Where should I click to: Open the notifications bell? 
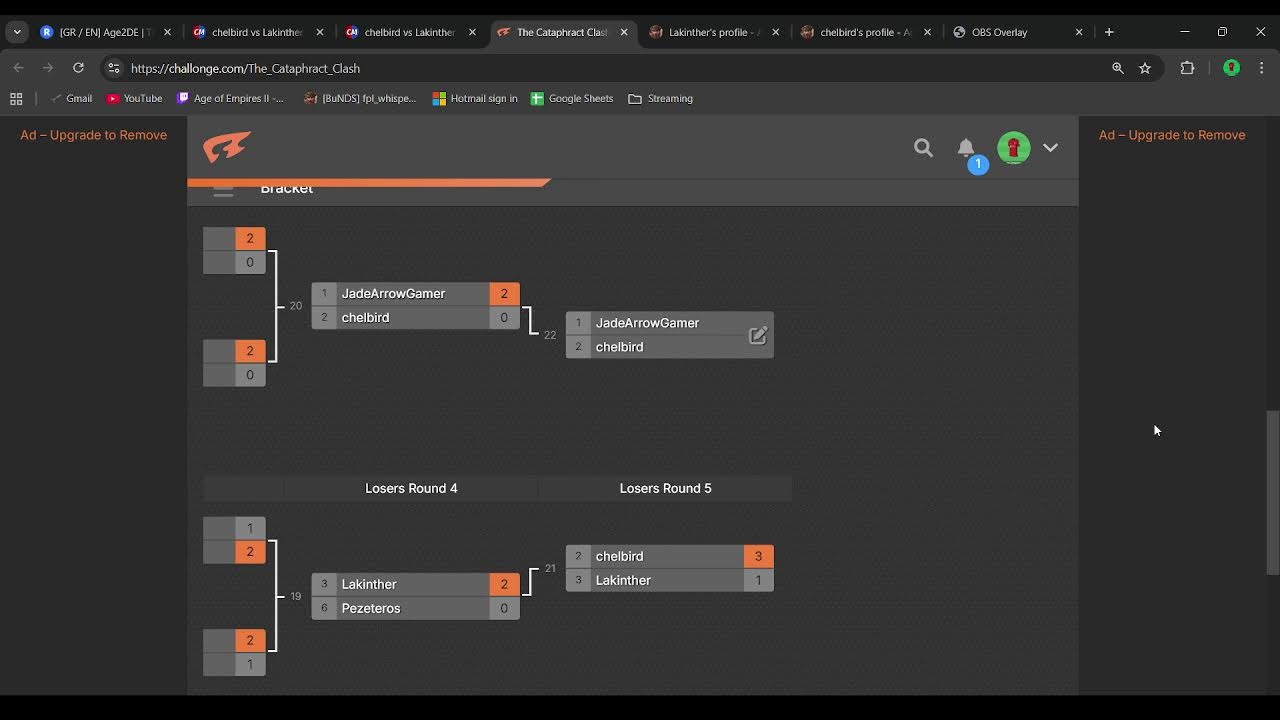click(966, 148)
